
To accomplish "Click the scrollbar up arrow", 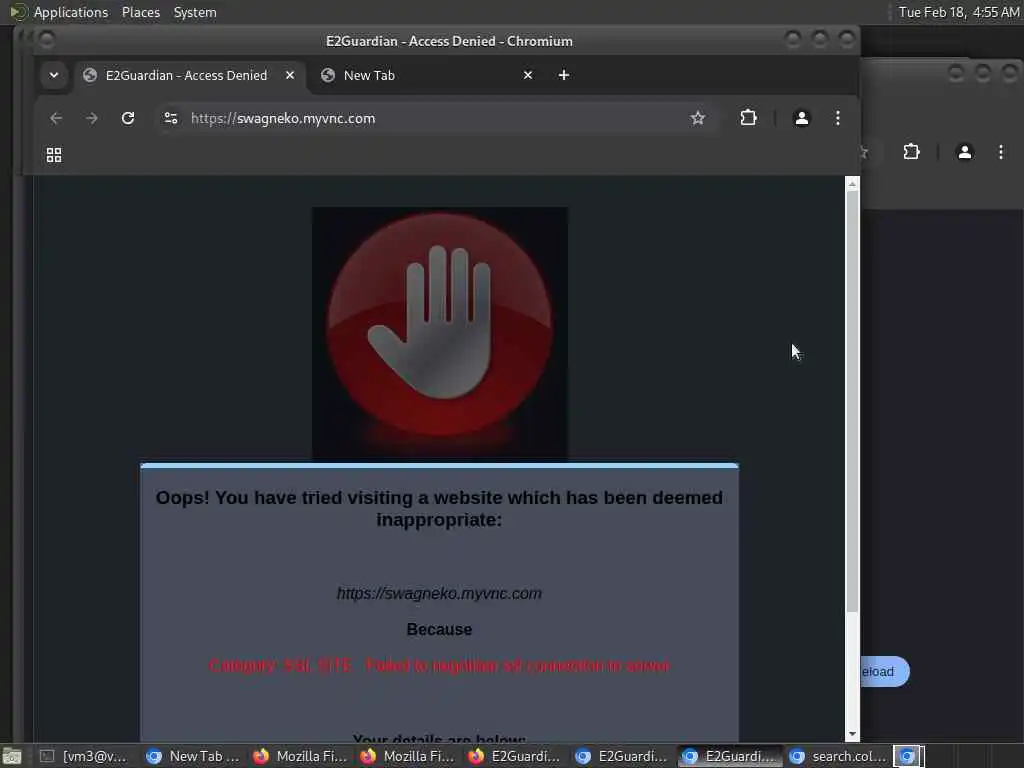I will tap(852, 184).
